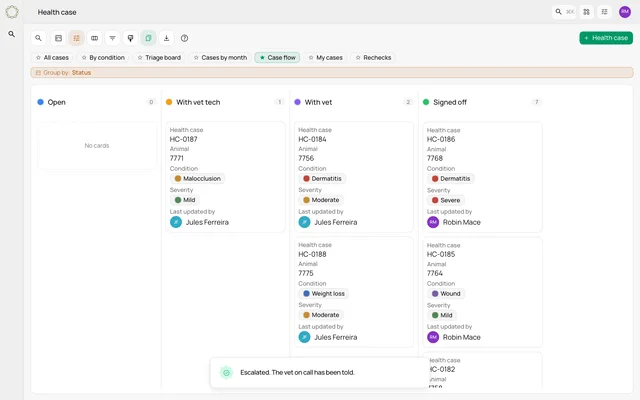The image size is (640, 400).
Task: Click animal number 7756
Action: 306,158
